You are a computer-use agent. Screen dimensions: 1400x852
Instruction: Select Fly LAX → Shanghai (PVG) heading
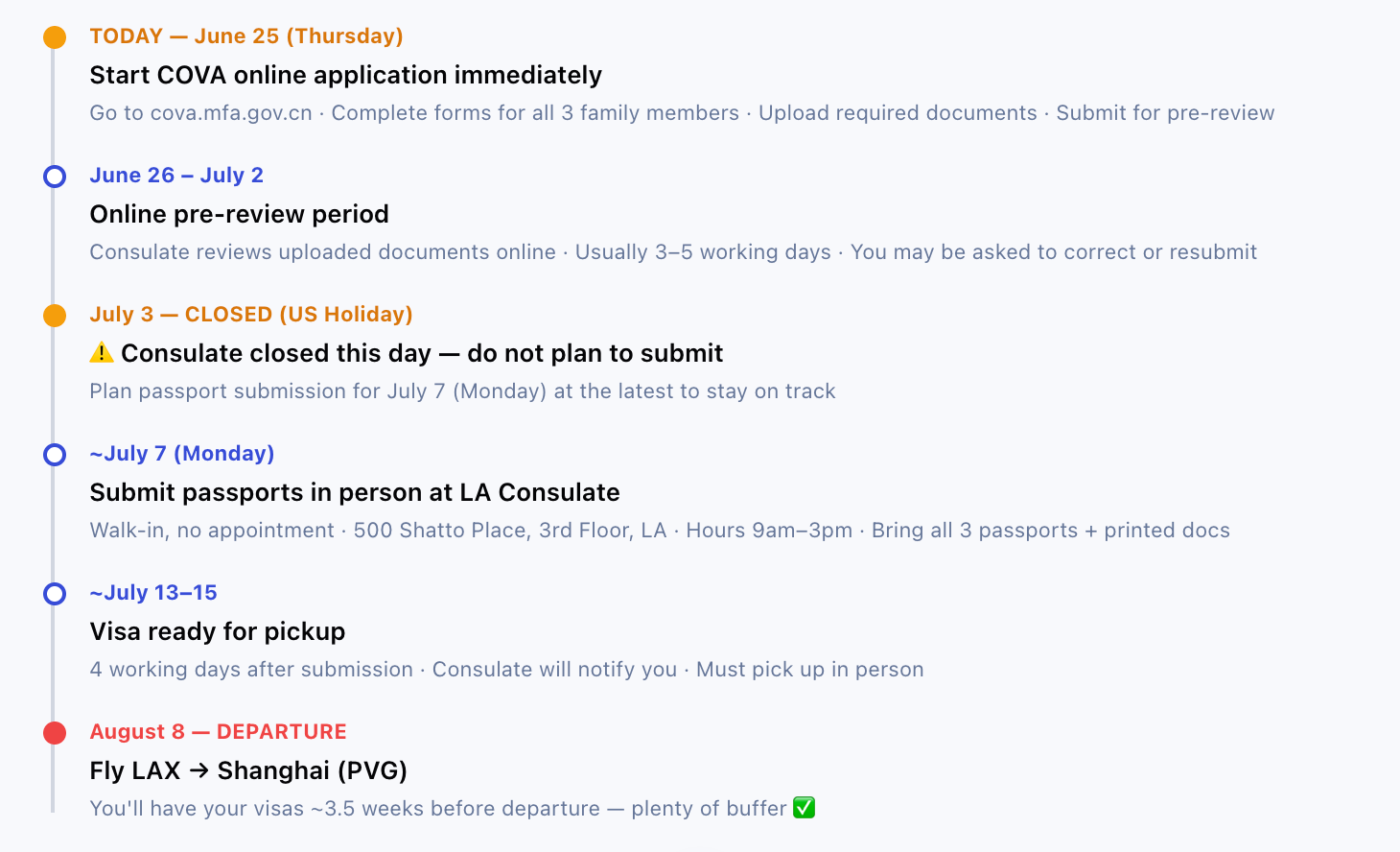point(248,770)
